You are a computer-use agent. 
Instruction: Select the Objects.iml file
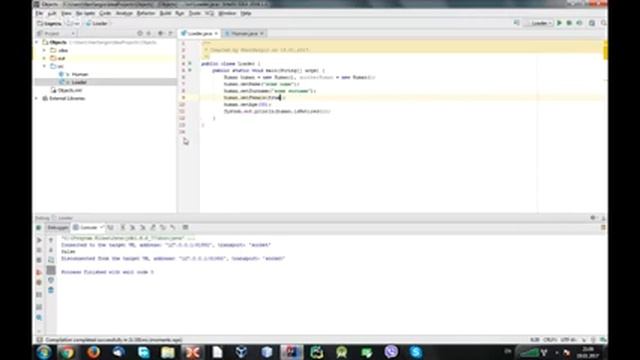click(x=67, y=90)
